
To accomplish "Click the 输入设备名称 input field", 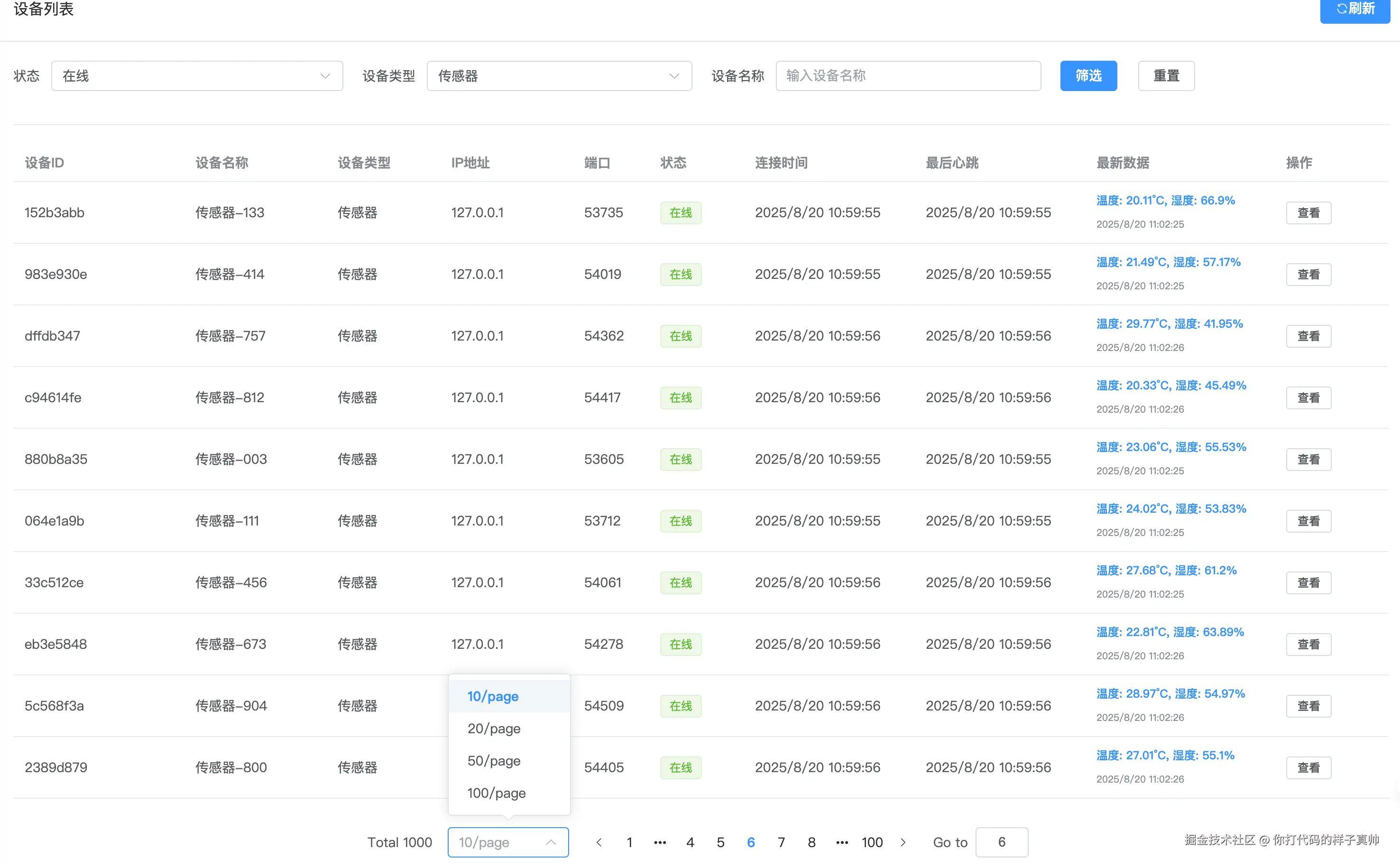I will [x=908, y=76].
